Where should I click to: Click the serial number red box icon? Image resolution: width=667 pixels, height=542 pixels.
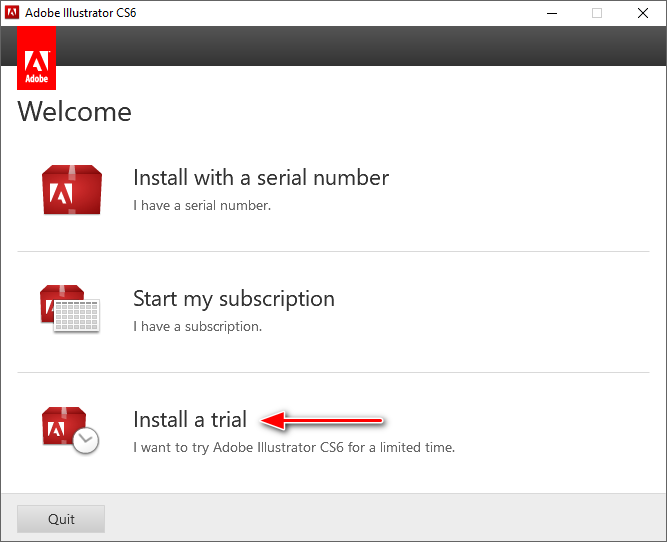71,190
